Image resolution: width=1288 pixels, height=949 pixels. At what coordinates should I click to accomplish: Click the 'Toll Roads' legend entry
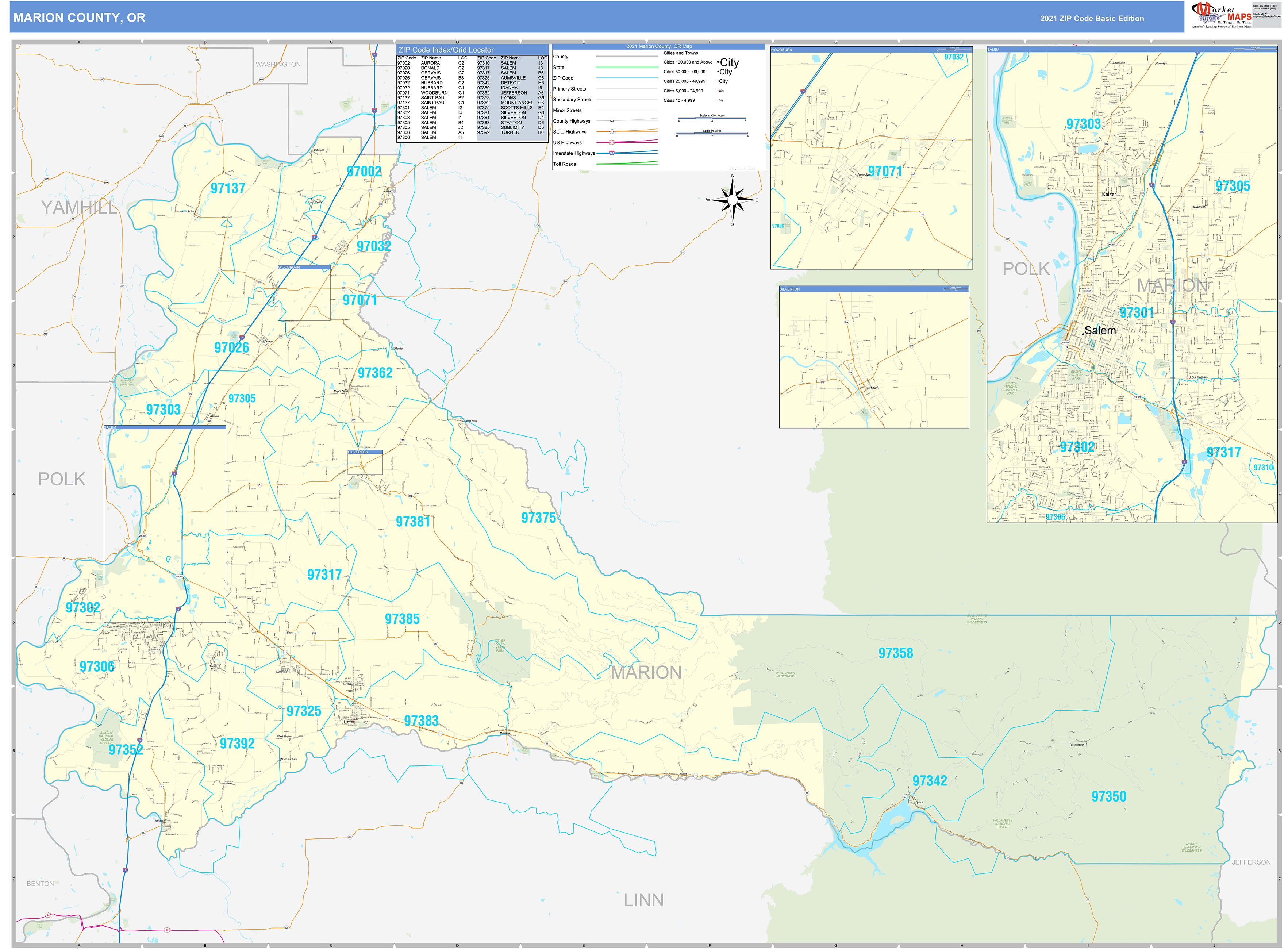pos(605,164)
